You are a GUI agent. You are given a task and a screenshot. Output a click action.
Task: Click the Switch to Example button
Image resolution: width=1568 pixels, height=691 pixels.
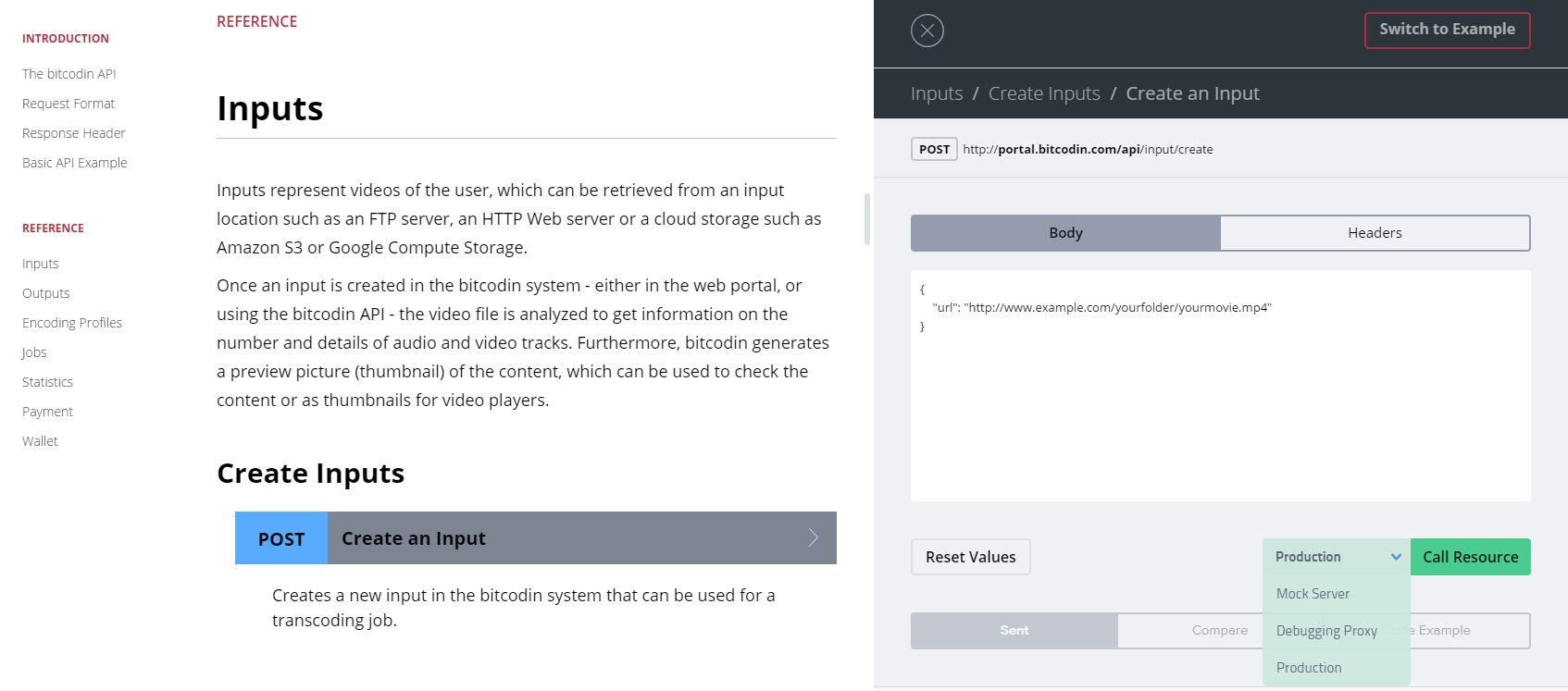[1447, 30]
